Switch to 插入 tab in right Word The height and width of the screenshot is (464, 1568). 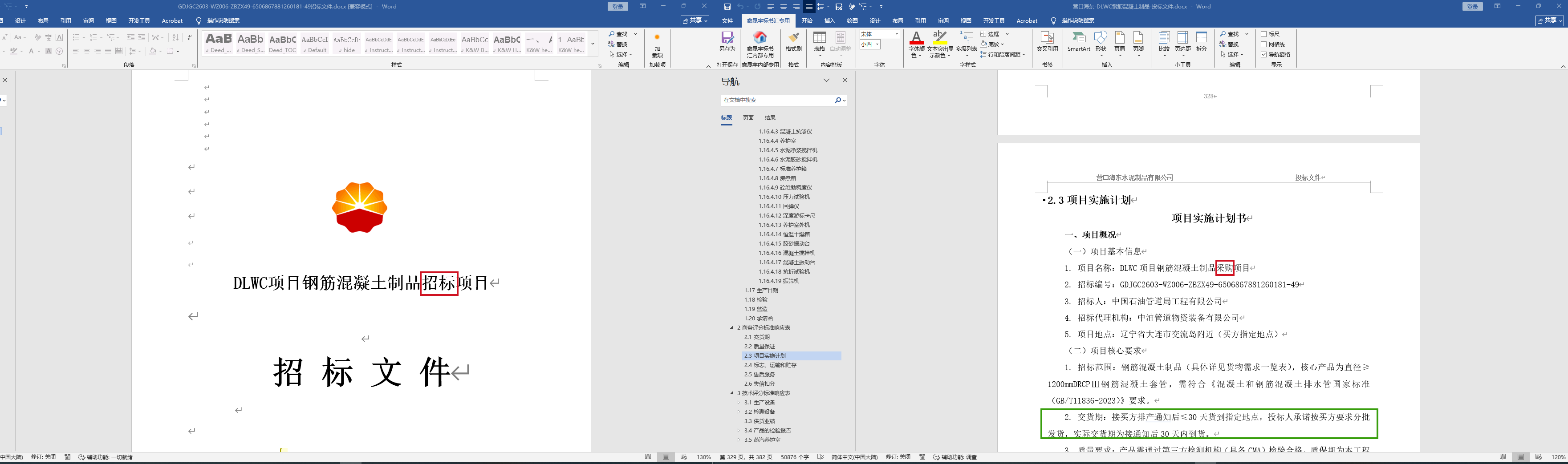tap(830, 20)
